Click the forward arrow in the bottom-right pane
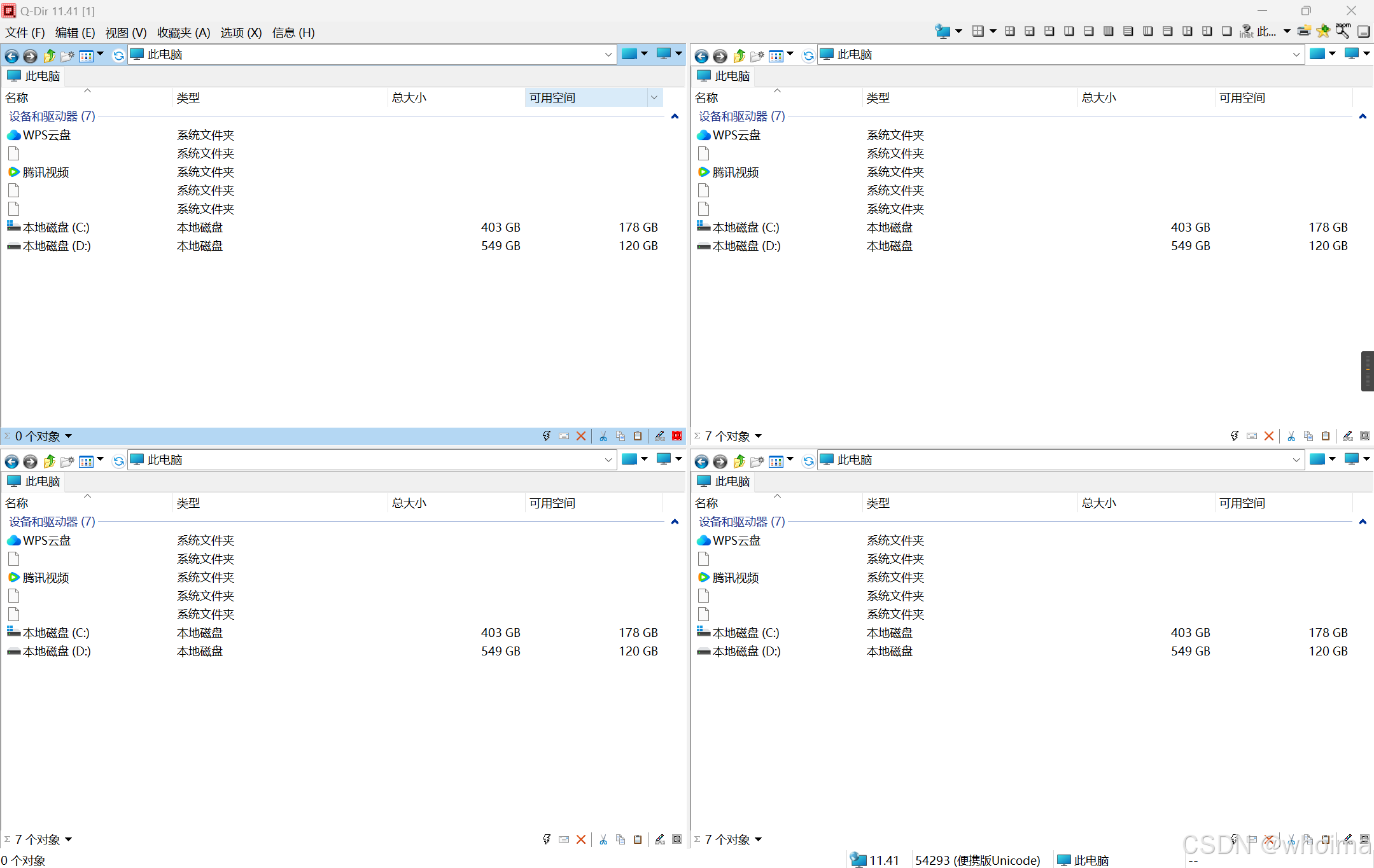Screen dimensions: 1374x868 pyautogui.click(x=720, y=461)
